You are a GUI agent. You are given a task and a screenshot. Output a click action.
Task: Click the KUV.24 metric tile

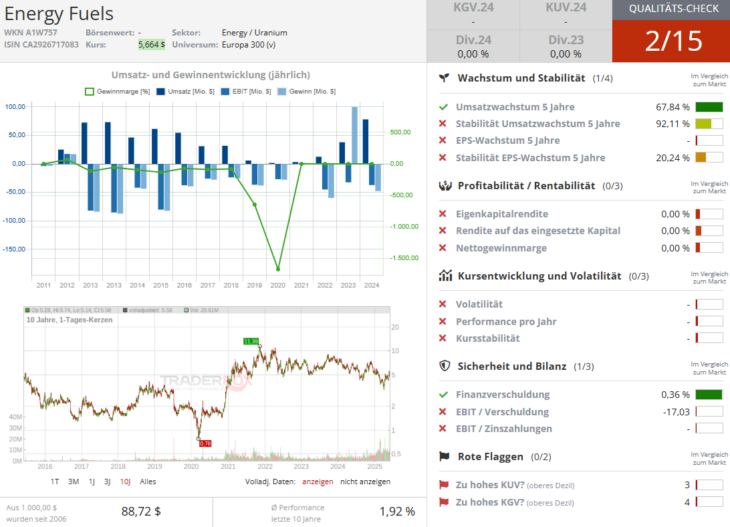(x=566, y=15)
